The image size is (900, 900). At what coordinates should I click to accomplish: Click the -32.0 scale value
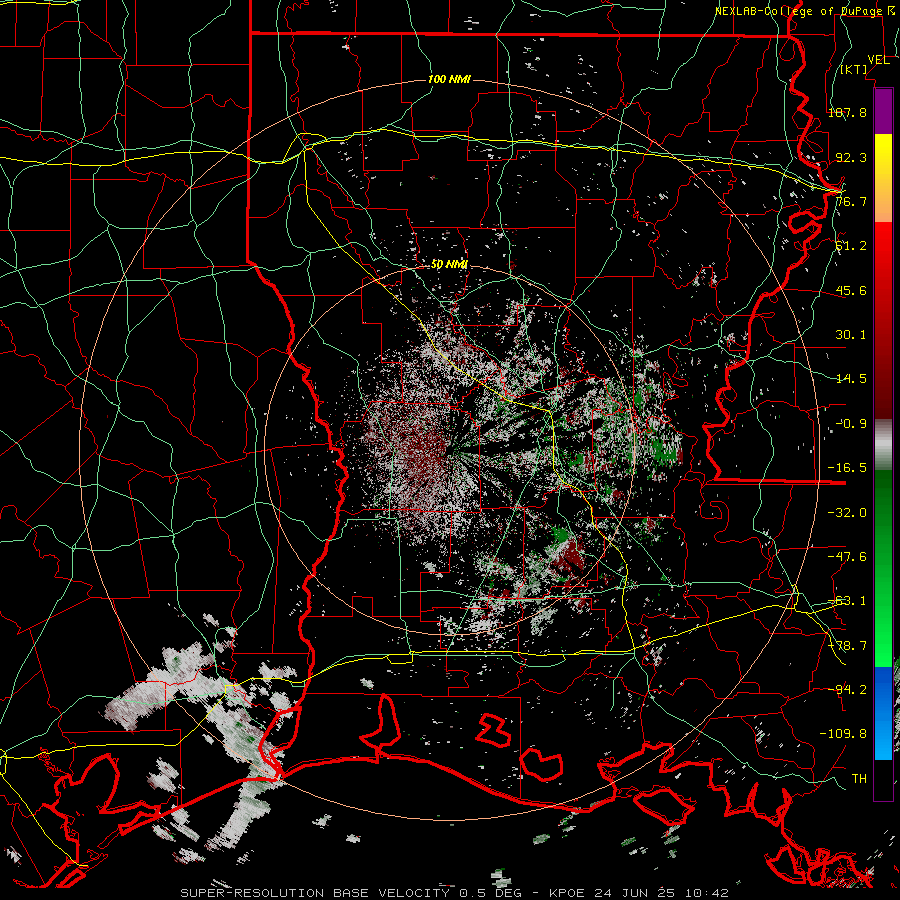pos(847,512)
